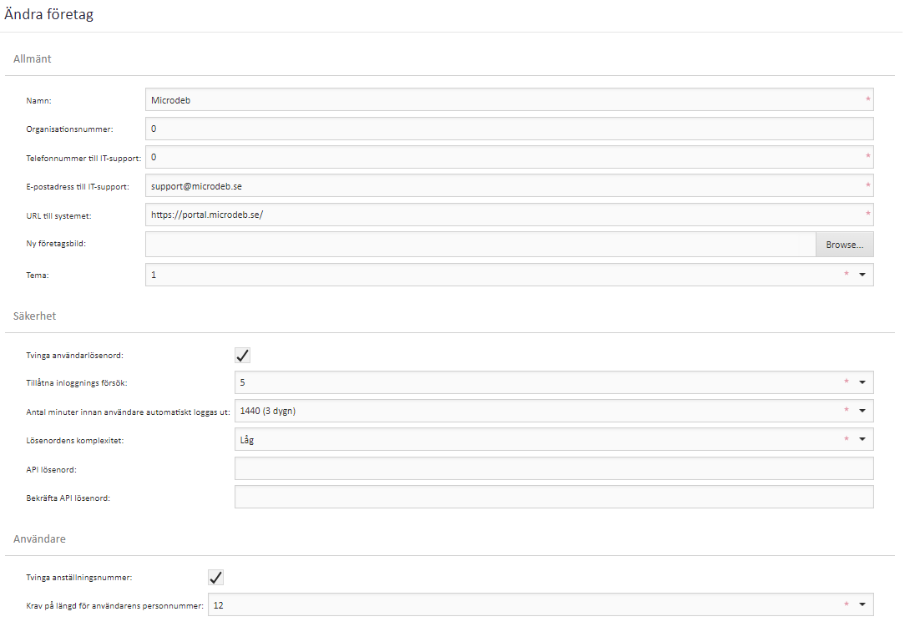This screenshot has height=642, width=903.
Task: Expand the Lösenordens komplexitet dropdown
Action: (862, 439)
